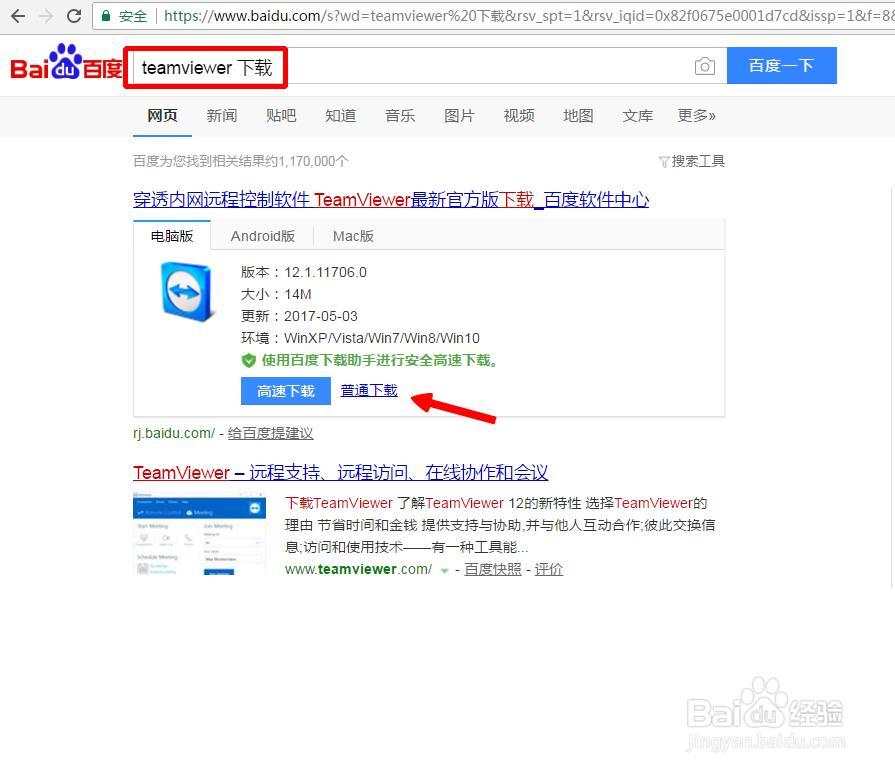Click the TeamViewer website screenshot thumbnail
The image size is (895, 772).
pyautogui.click(x=199, y=533)
